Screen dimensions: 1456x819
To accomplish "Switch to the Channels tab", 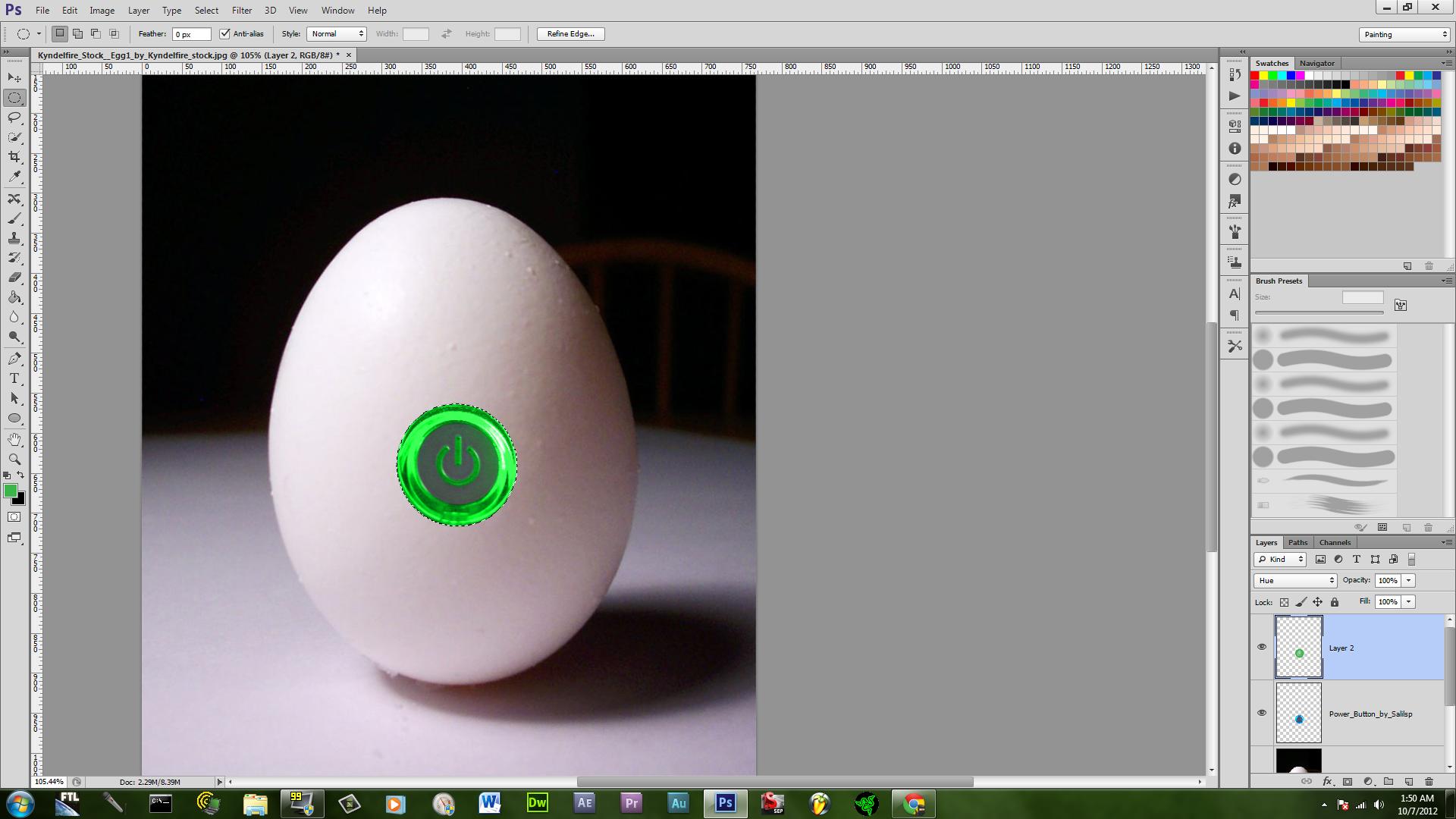I will 1335,543.
